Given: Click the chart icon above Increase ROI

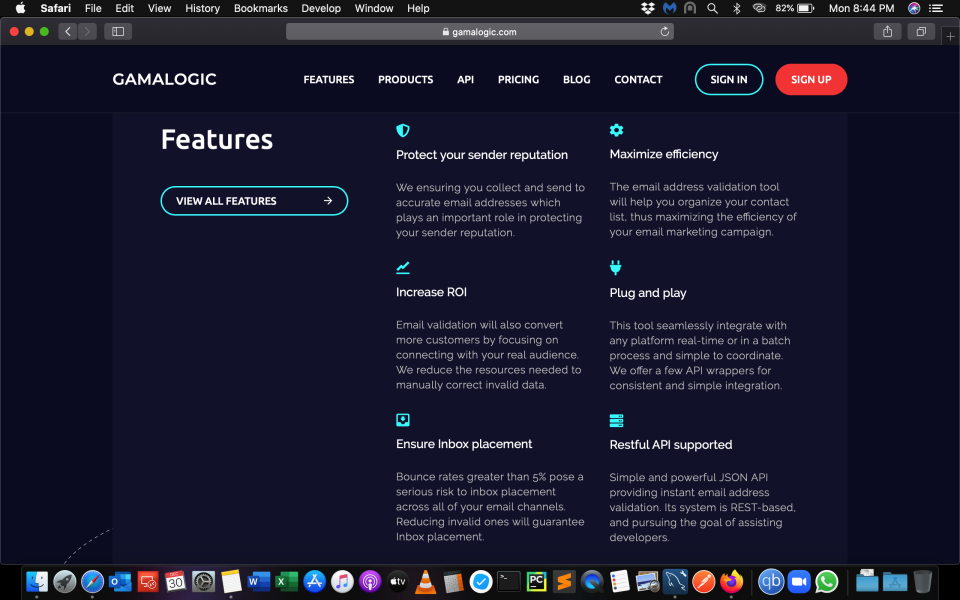Looking at the screenshot, I should (403, 268).
